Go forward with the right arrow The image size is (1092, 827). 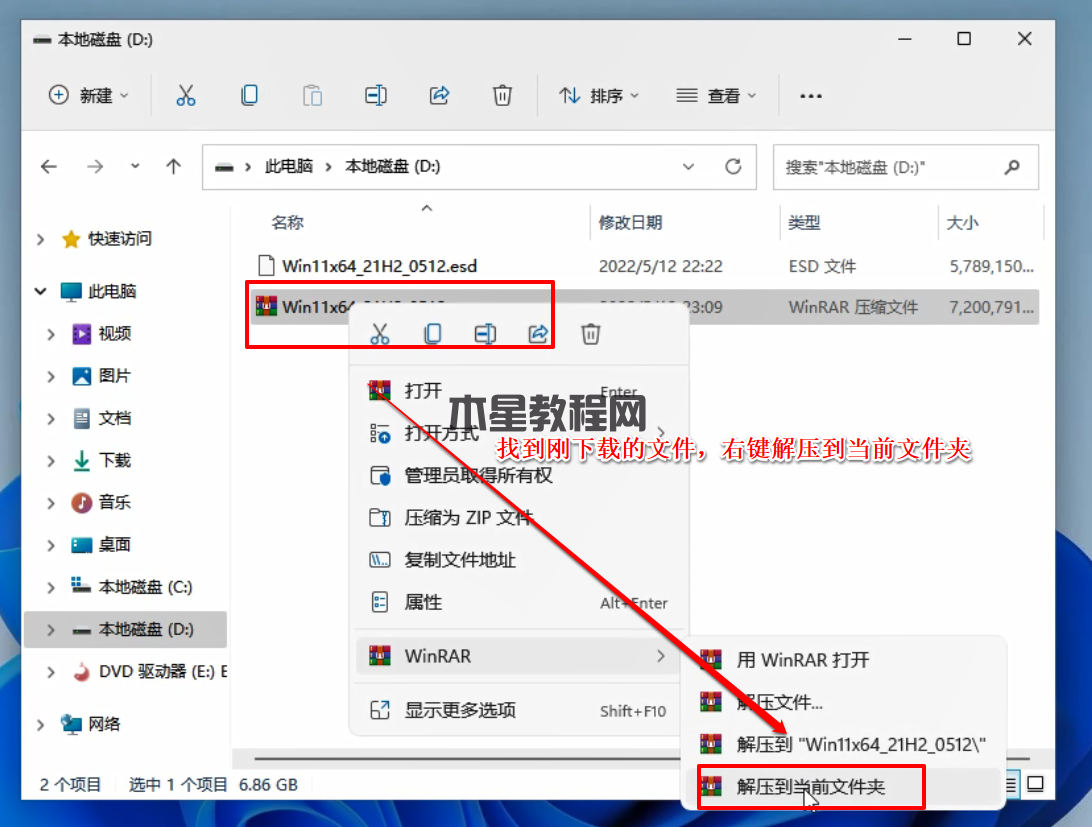pos(95,167)
